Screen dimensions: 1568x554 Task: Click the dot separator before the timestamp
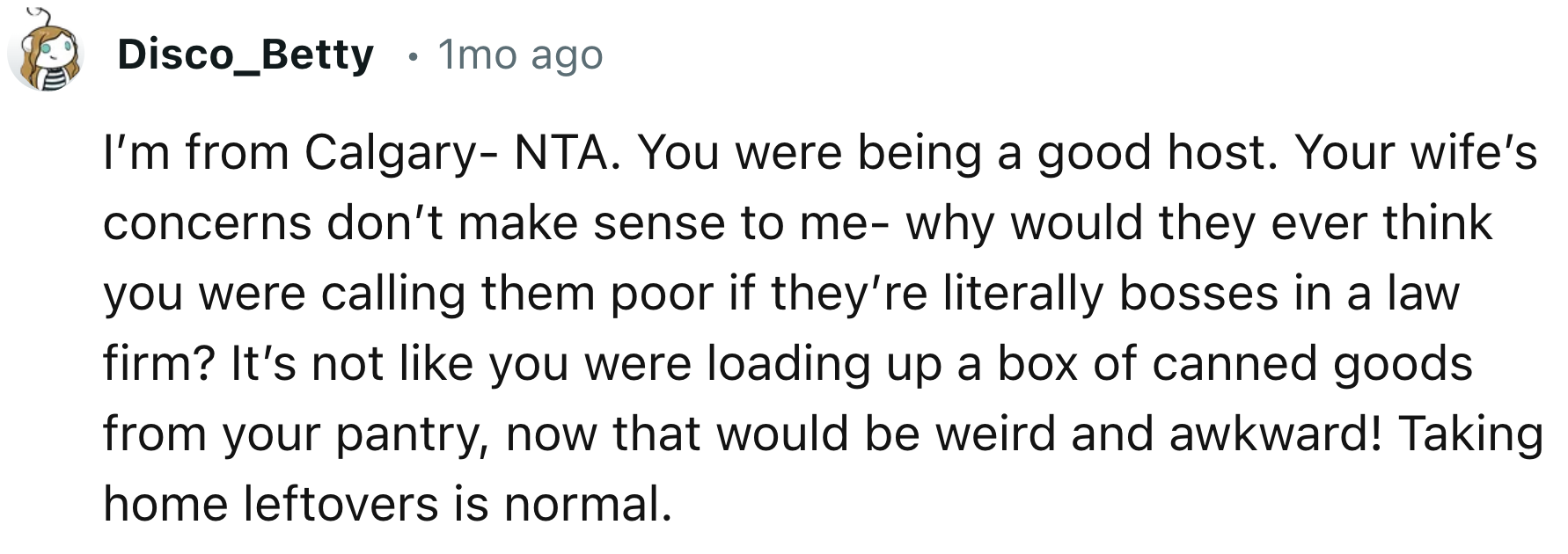coord(410,57)
